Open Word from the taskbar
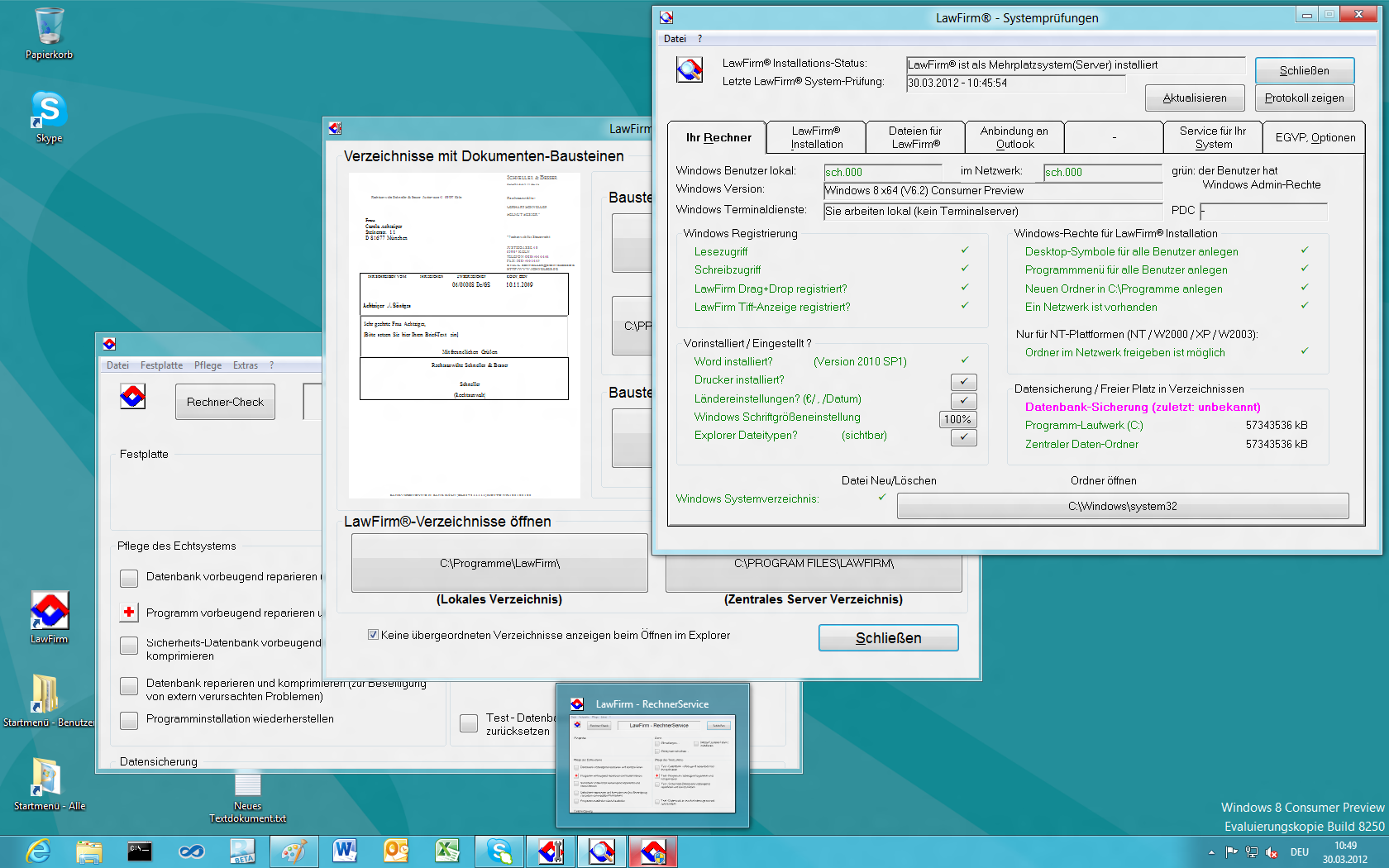 (x=345, y=851)
